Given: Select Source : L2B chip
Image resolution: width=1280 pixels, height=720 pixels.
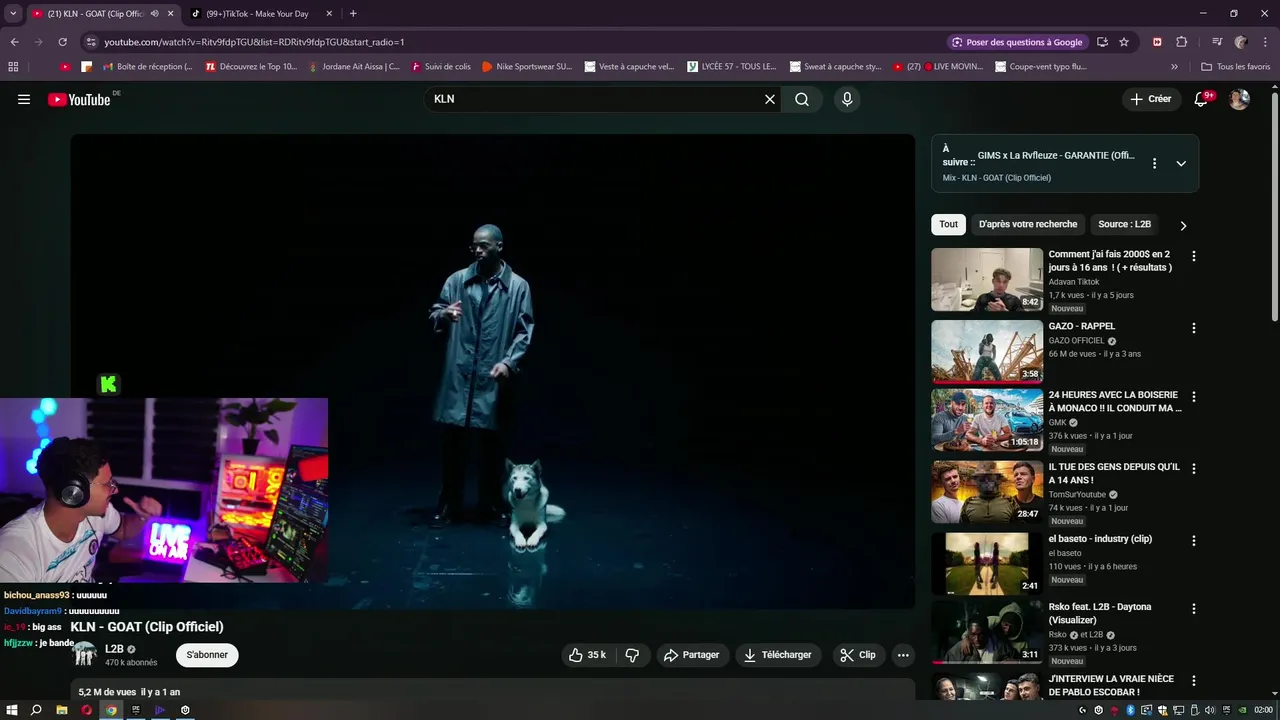Looking at the screenshot, I should (x=1124, y=225).
